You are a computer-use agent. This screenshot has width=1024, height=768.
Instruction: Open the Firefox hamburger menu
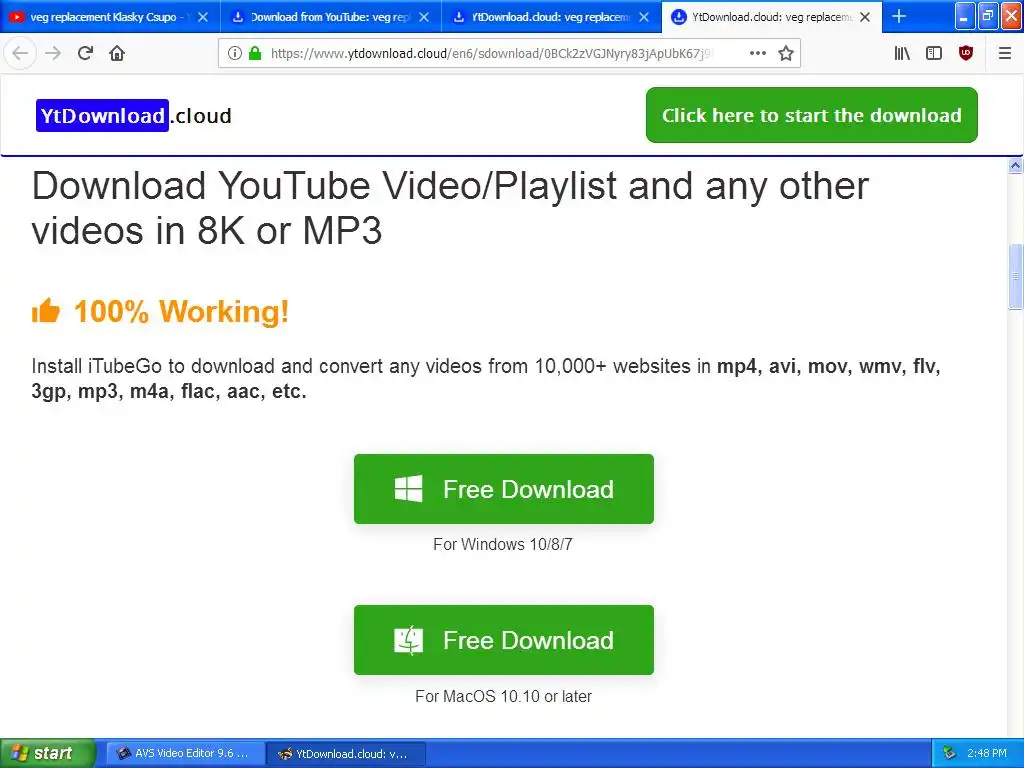tap(1005, 53)
